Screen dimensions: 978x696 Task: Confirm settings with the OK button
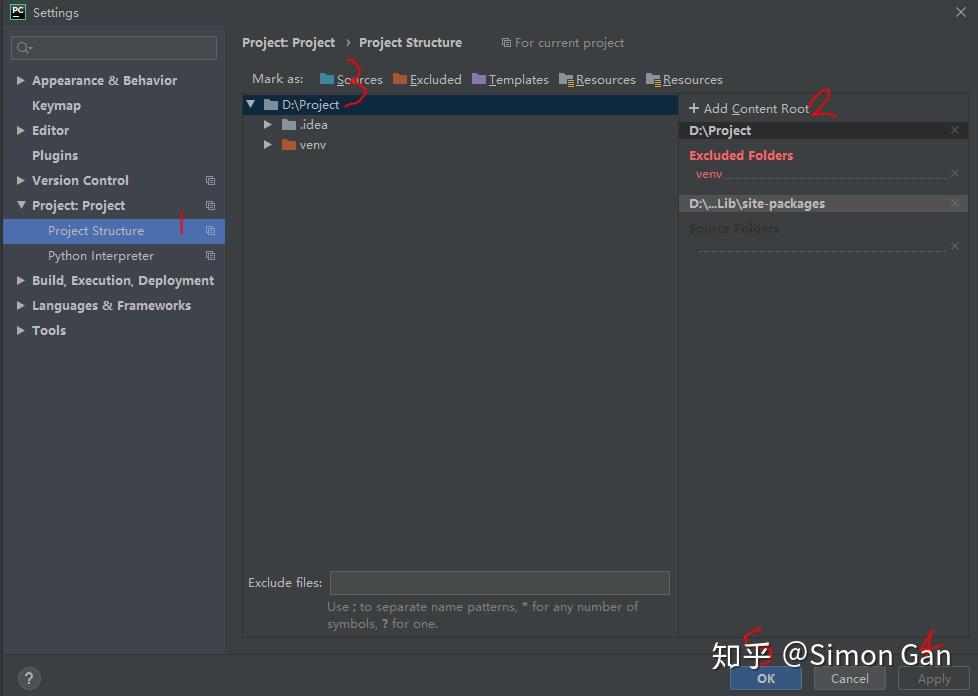(x=766, y=678)
